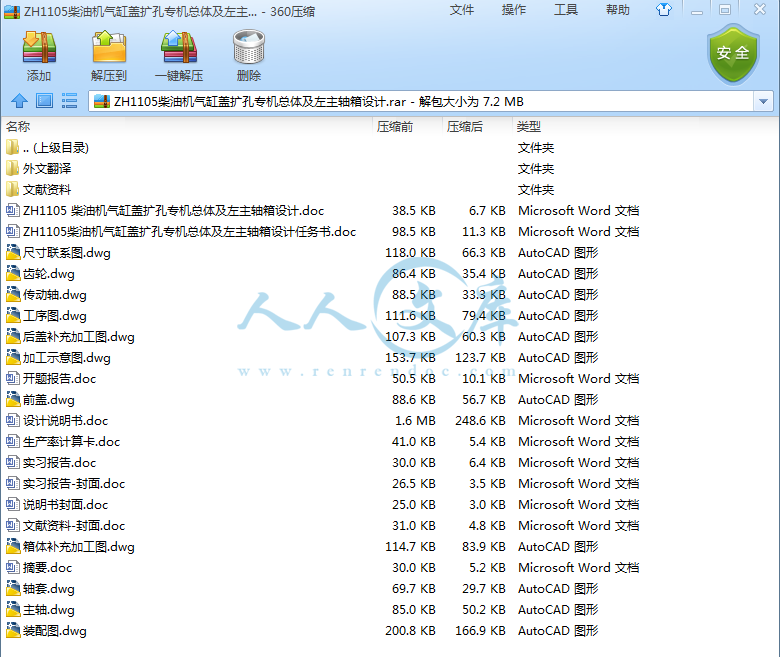Image resolution: width=780 pixels, height=657 pixels.
Task: Open the 操作 menu
Action: click(x=513, y=10)
